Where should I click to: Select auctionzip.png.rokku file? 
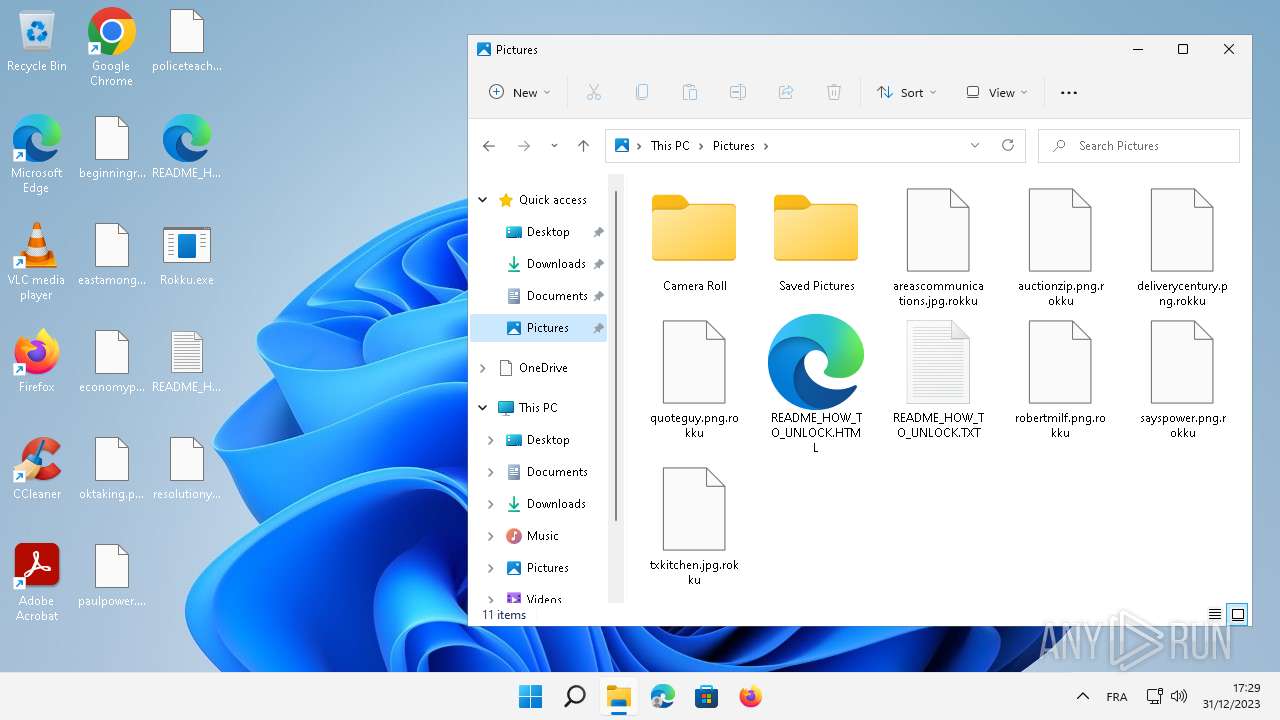(x=1061, y=248)
